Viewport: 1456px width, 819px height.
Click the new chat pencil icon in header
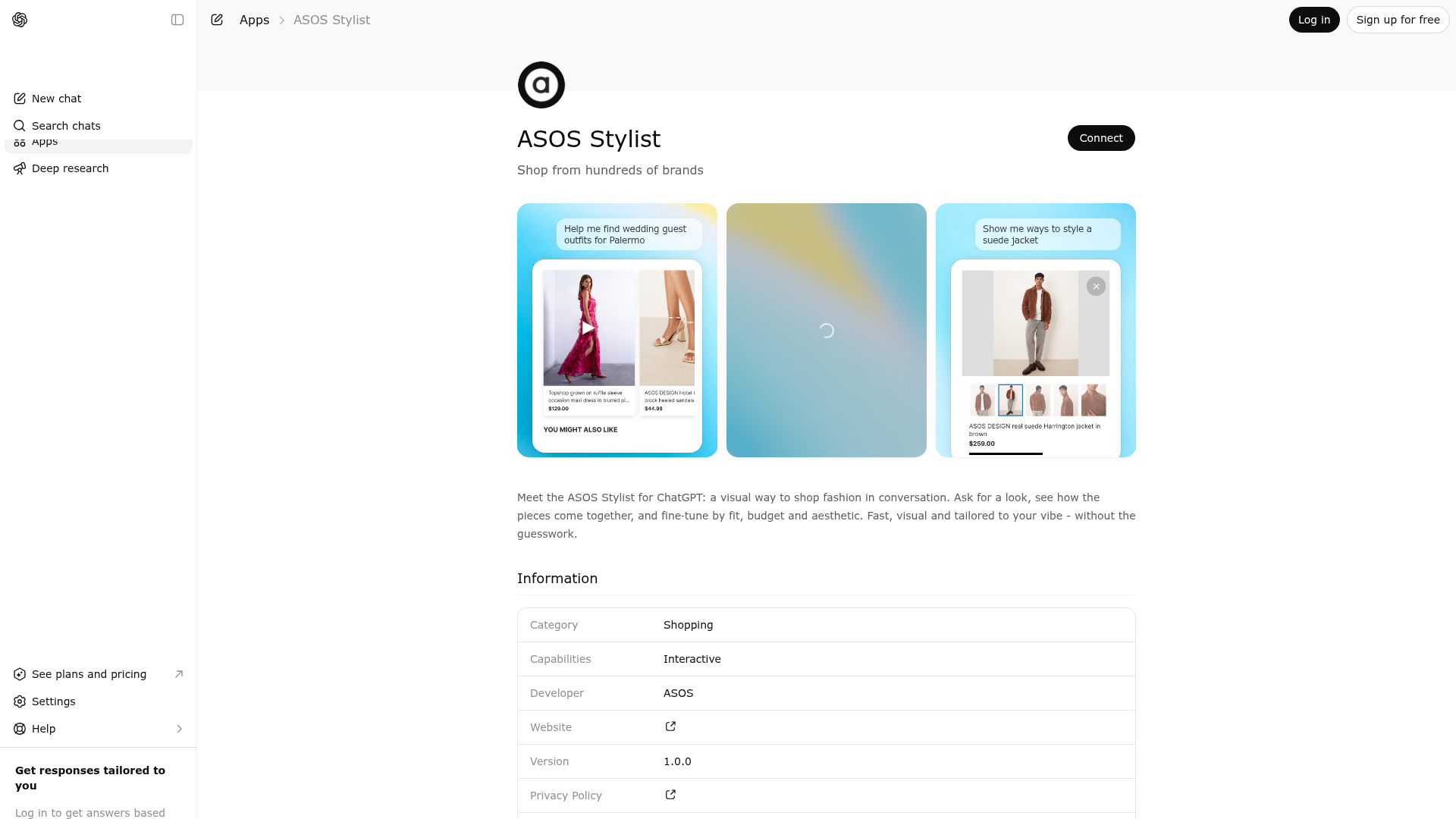click(x=217, y=20)
